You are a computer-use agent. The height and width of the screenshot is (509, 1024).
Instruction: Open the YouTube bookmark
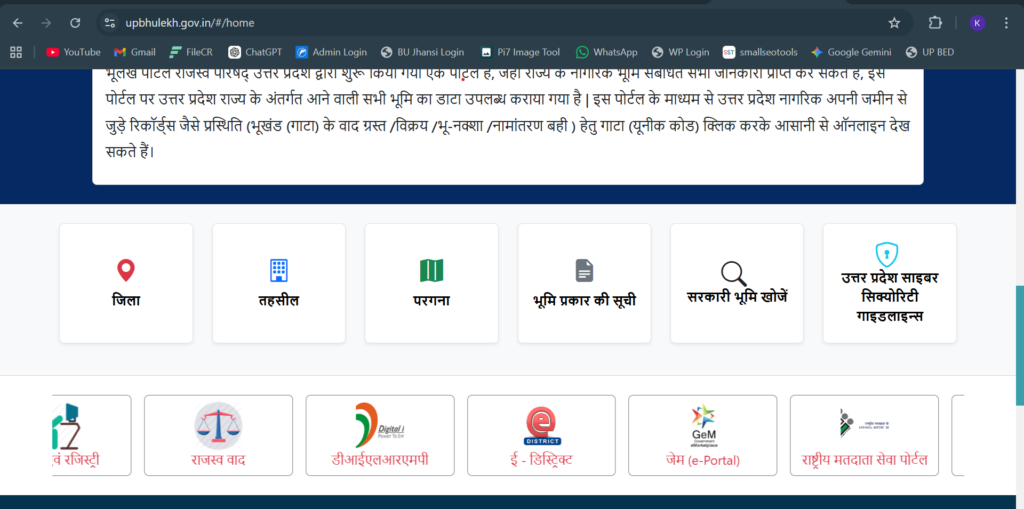click(73, 52)
